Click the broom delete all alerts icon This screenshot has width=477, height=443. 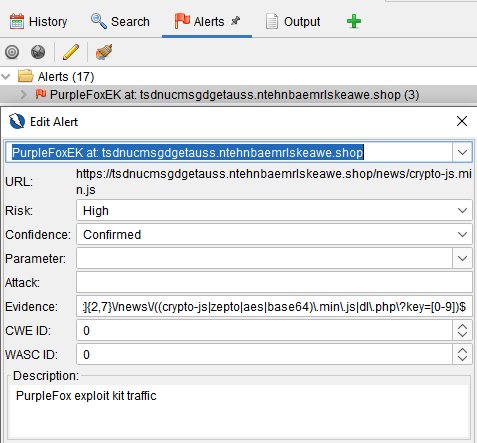click(104, 52)
